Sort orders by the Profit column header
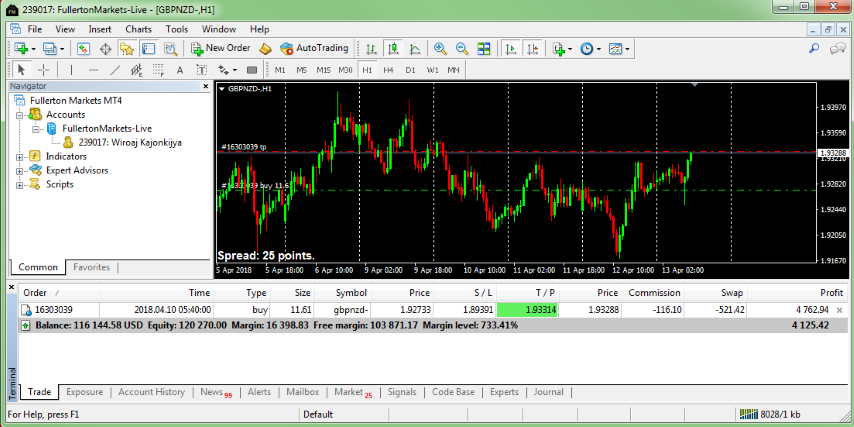Screen dimensions: 854x427 (x=797, y=292)
